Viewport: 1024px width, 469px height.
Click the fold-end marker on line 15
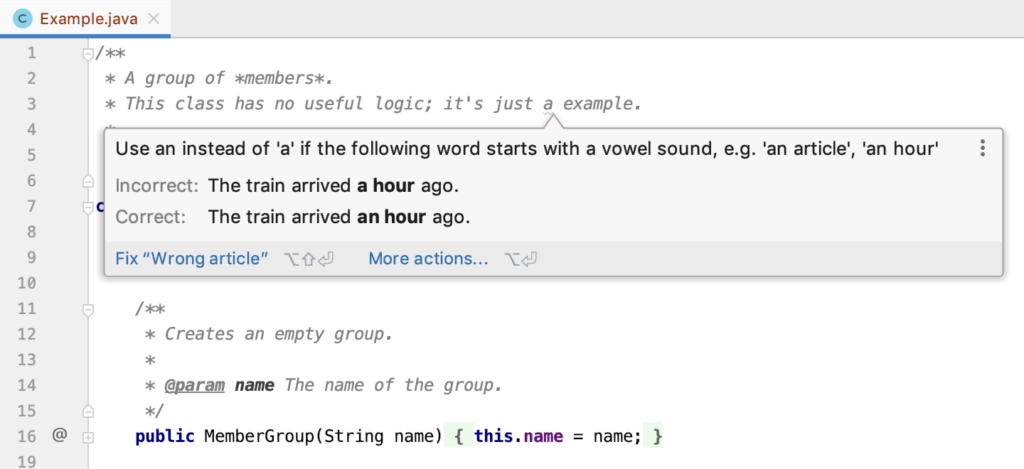pos(88,411)
